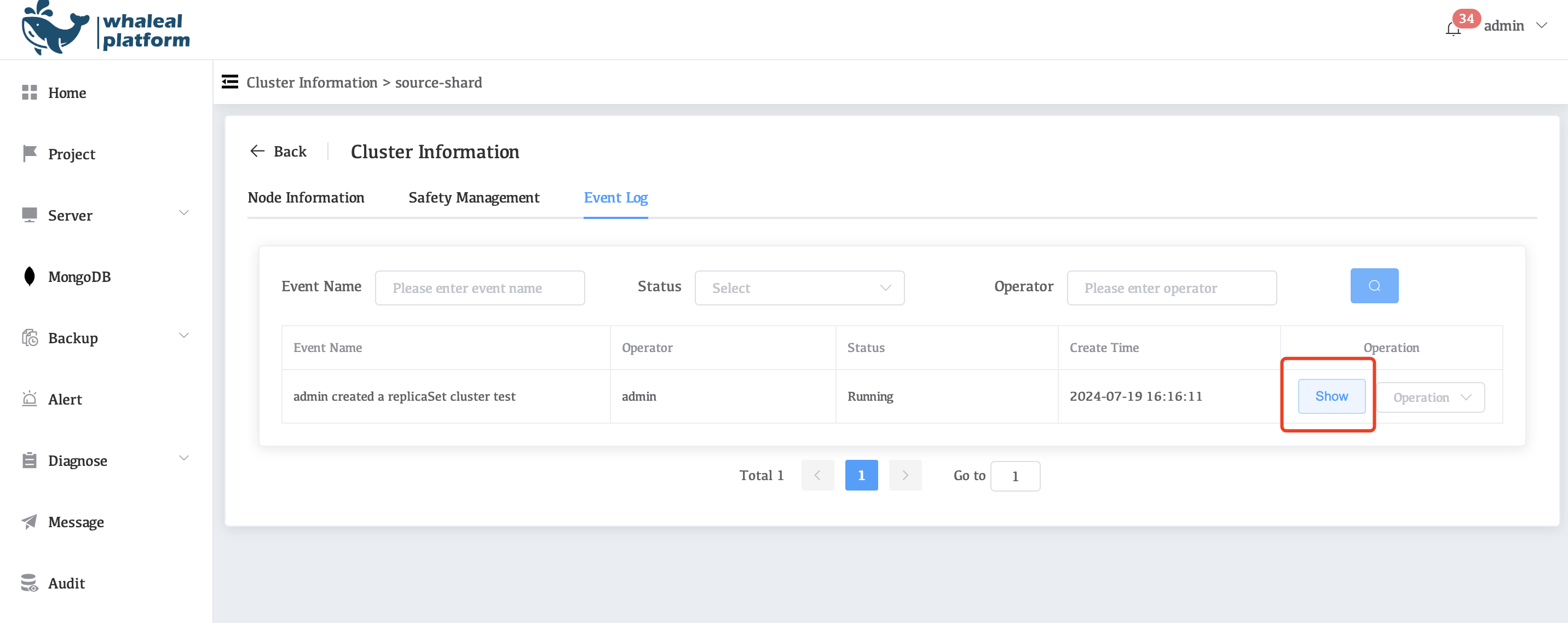Open the admin user menu
Image resolution: width=1568 pixels, height=623 pixels.
click(1514, 26)
